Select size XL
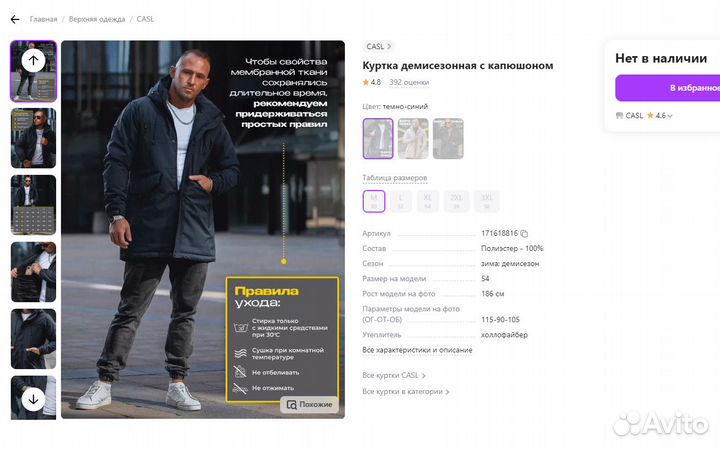 tap(428, 201)
